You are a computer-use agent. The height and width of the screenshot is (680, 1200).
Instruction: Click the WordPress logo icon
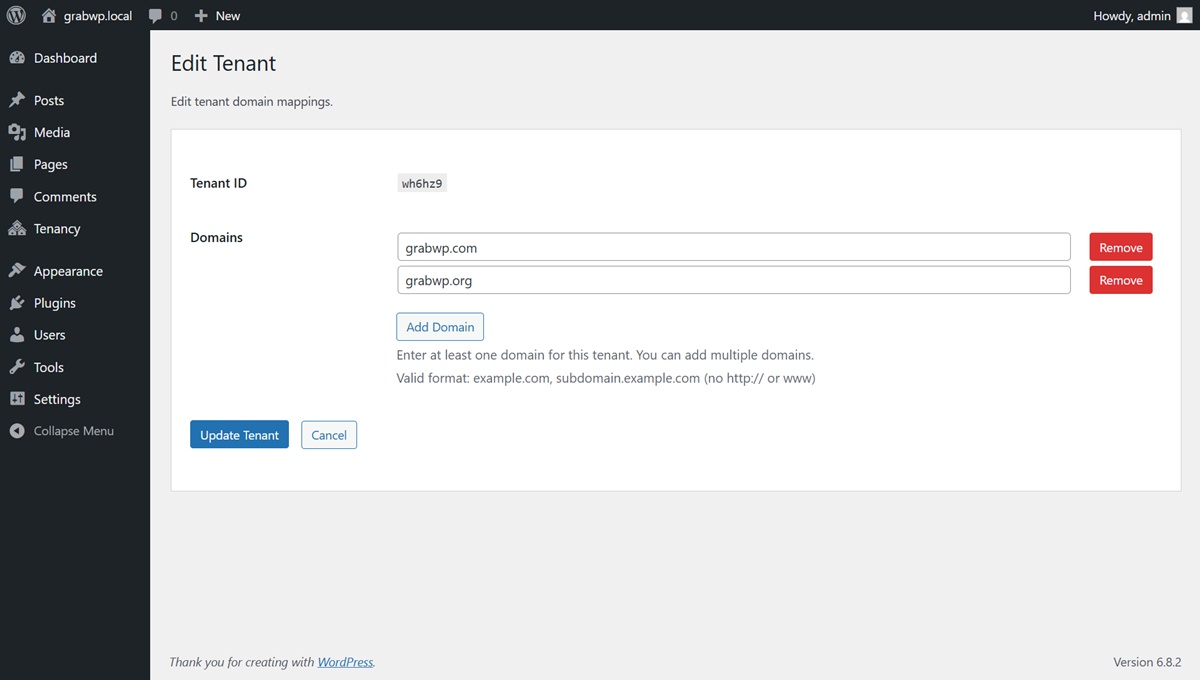pyautogui.click(x=16, y=15)
